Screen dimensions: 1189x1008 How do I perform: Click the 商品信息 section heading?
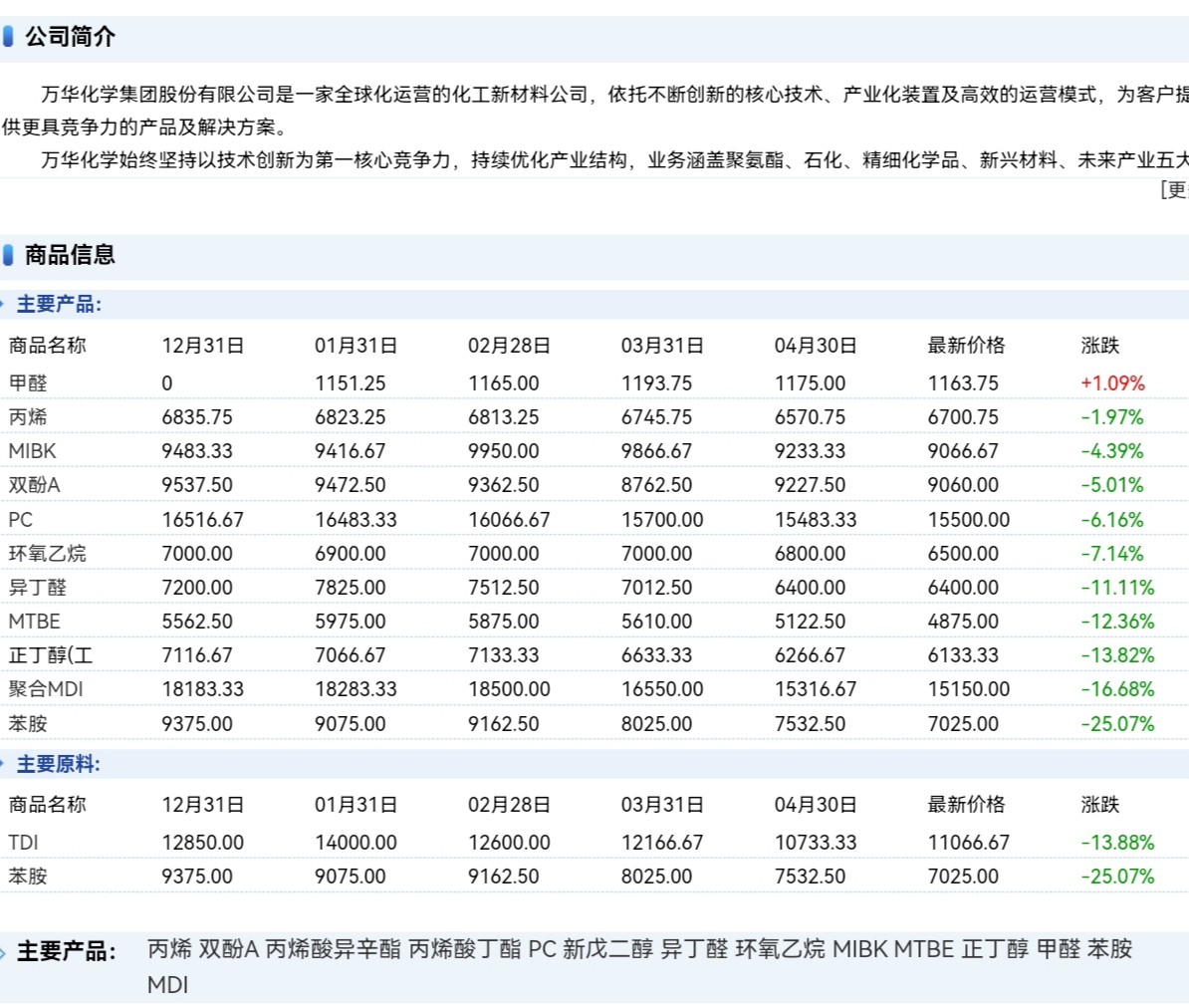click(x=70, y=255)
